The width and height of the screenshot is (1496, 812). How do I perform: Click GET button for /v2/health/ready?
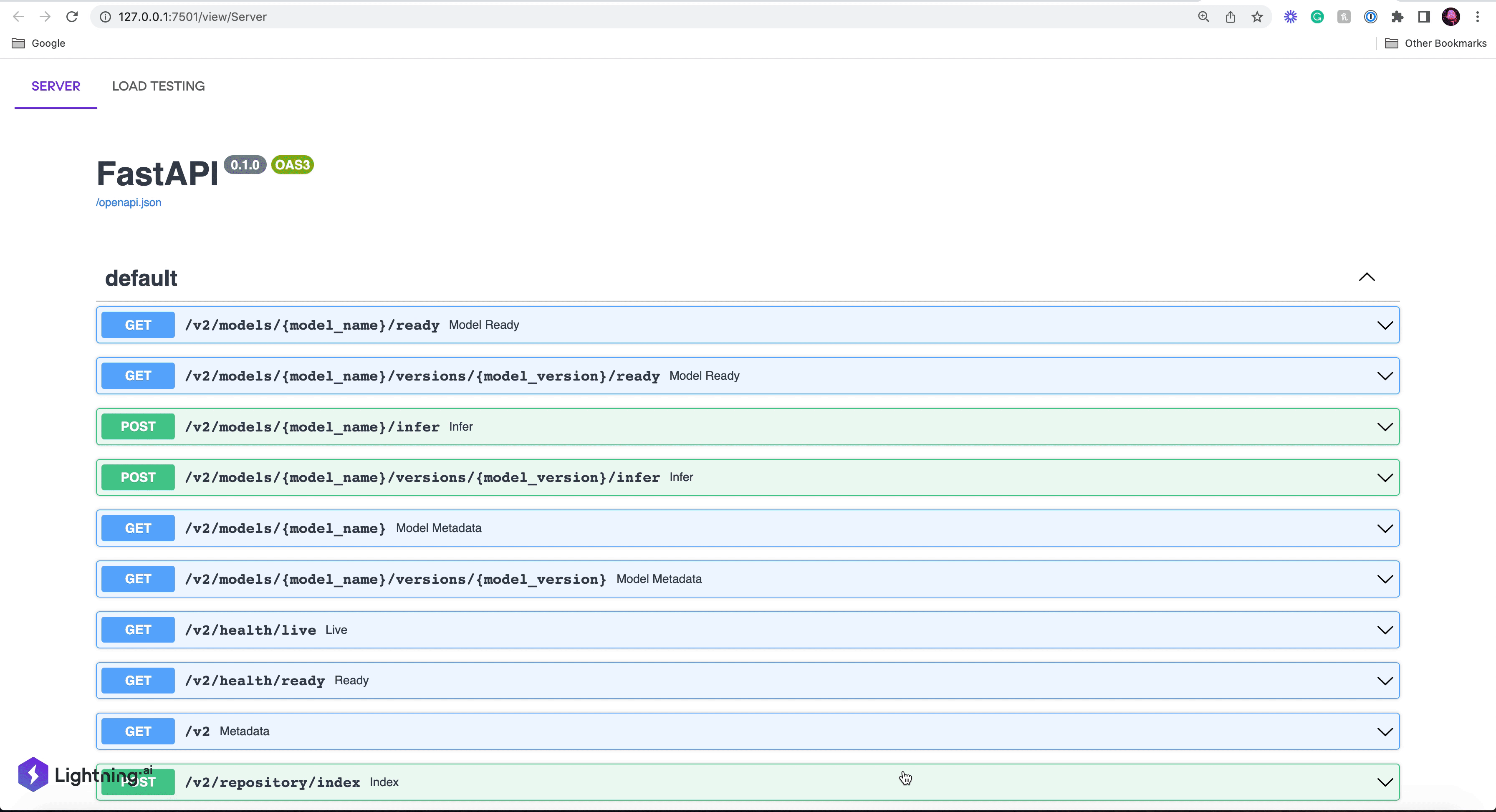coord(138,680)
